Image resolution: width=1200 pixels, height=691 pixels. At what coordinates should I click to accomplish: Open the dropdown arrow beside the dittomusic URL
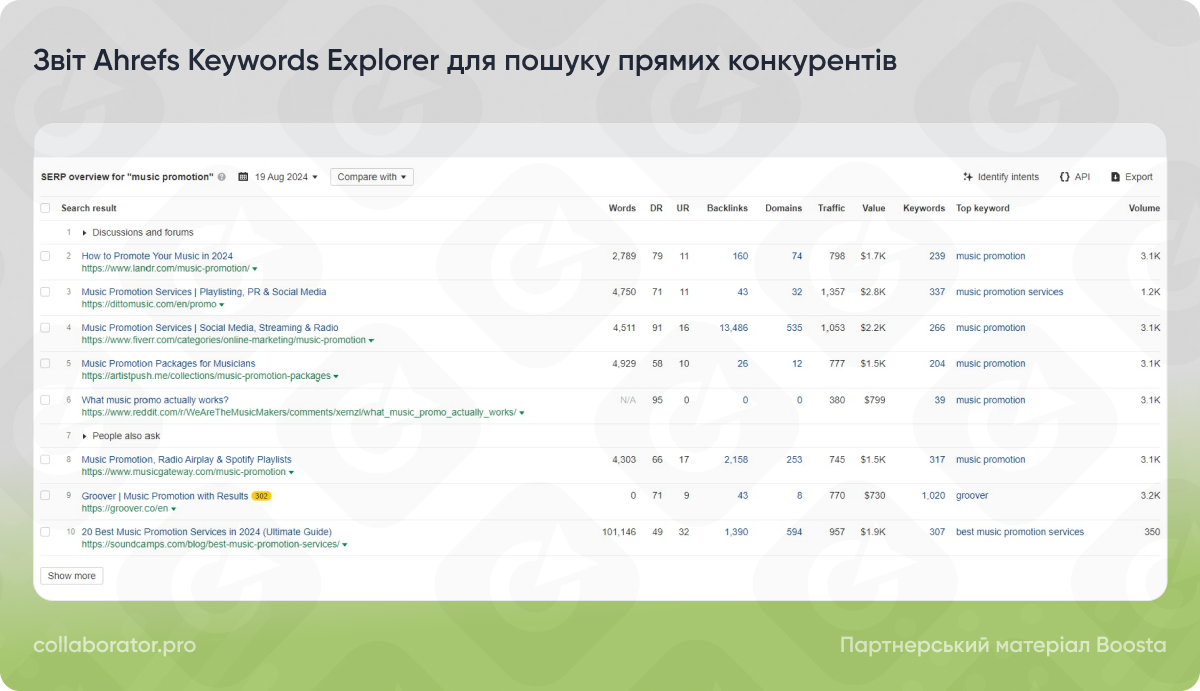224,304
